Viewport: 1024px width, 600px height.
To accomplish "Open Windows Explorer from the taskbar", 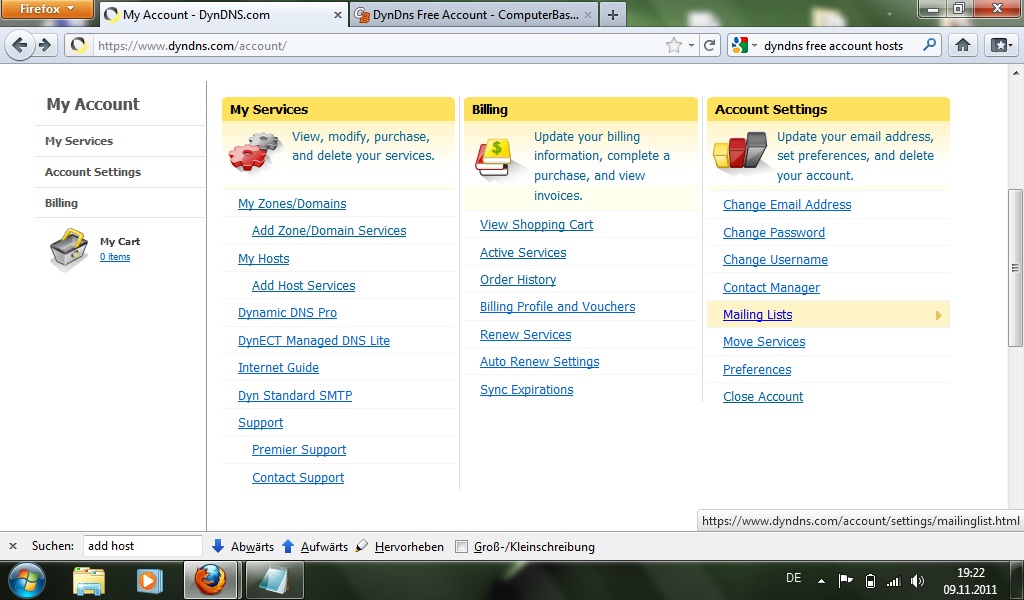I will 88,580.
